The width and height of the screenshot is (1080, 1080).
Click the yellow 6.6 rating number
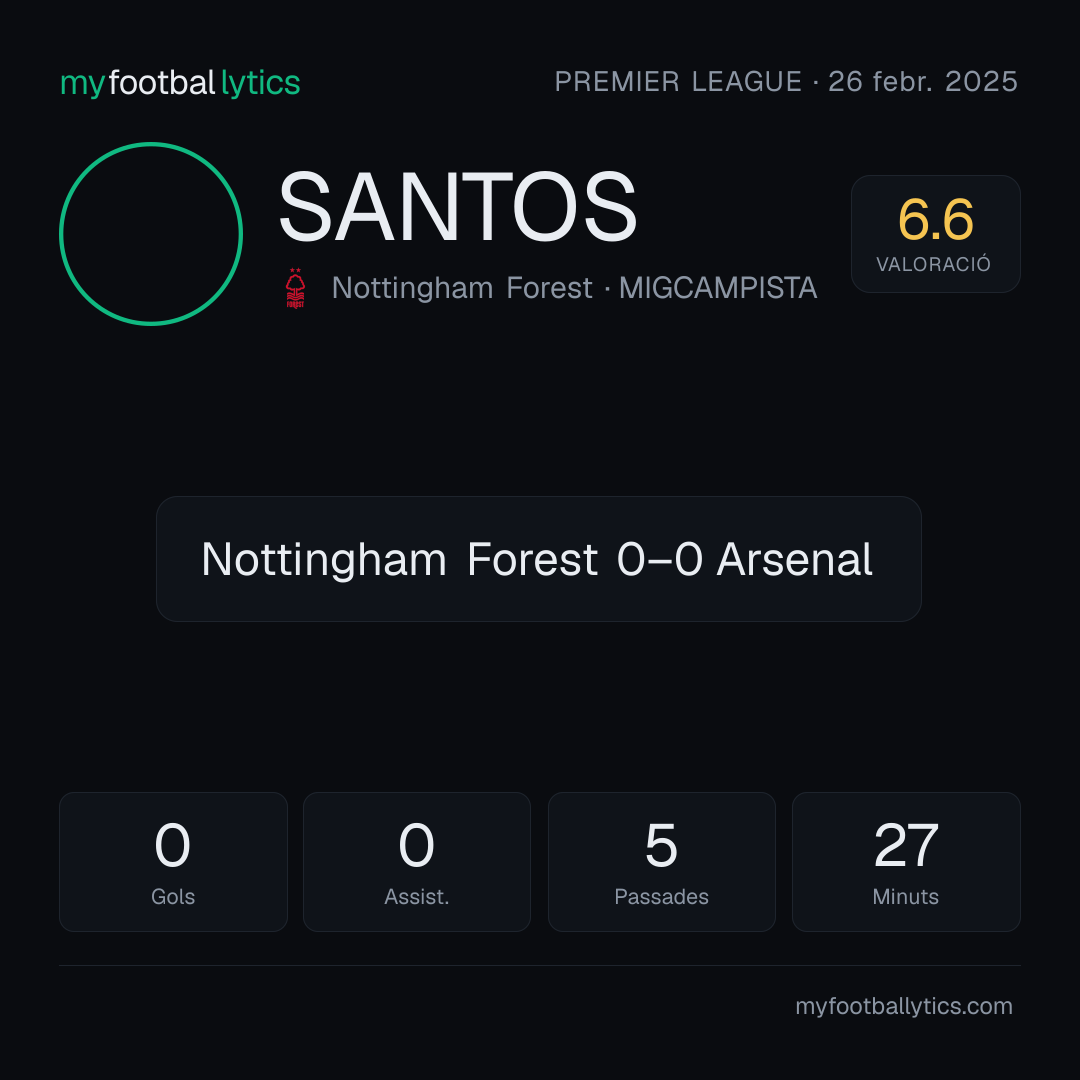pyautogui.click(x=935, y=220)
